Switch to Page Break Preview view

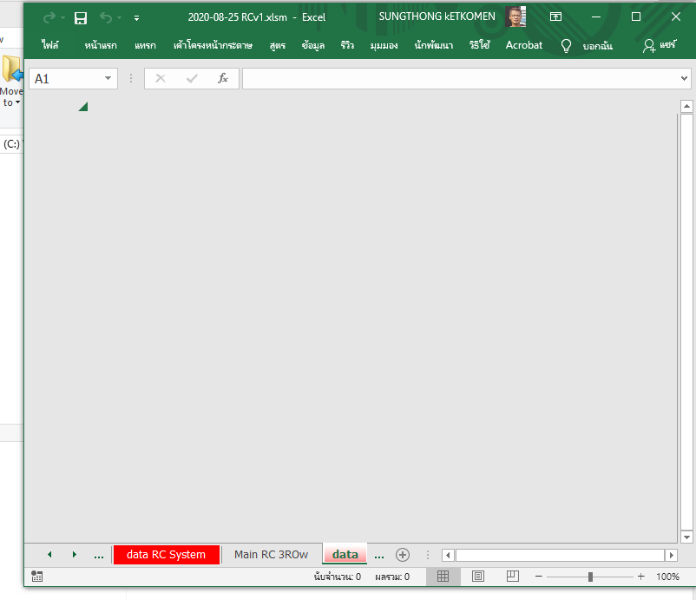tap(512, 577)
